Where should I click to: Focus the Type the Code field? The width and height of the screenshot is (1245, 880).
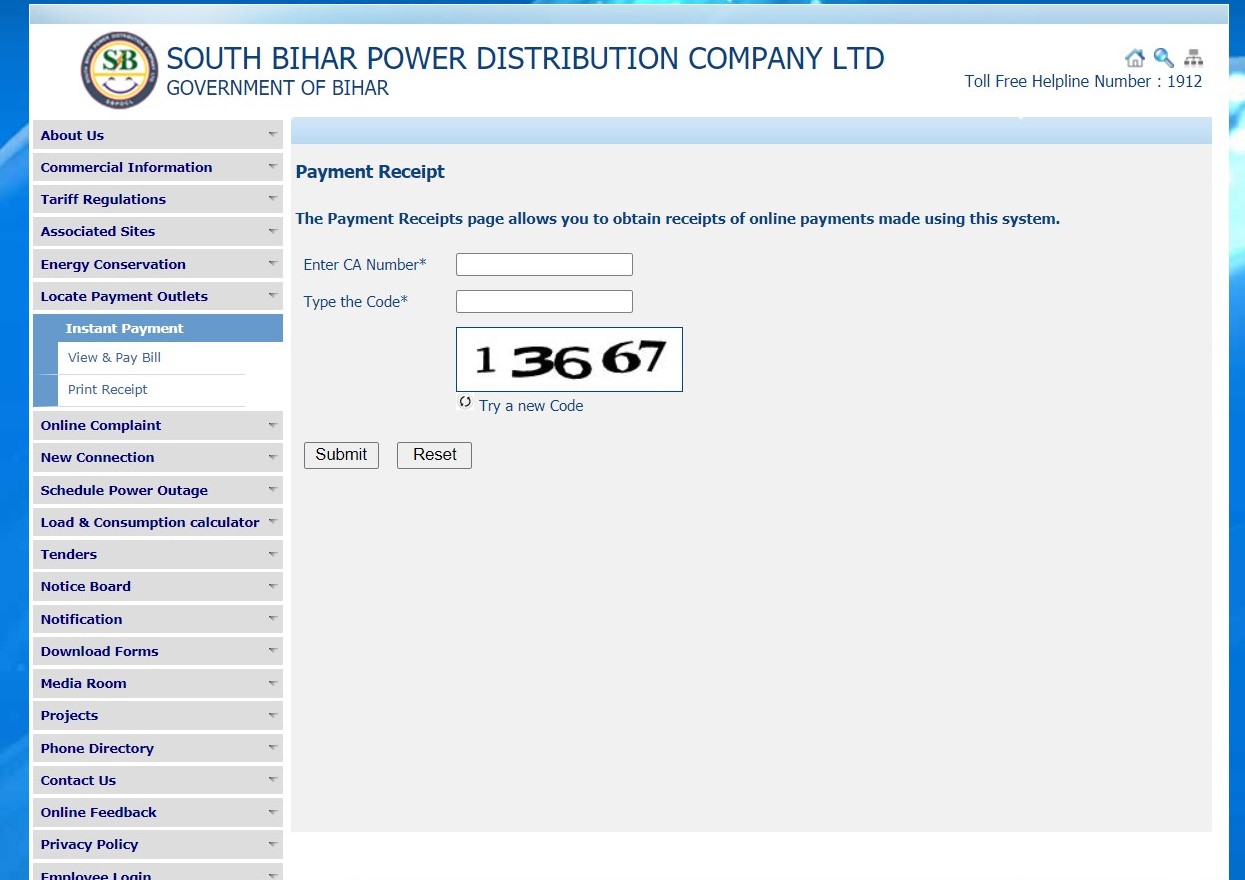click(544, 301)
